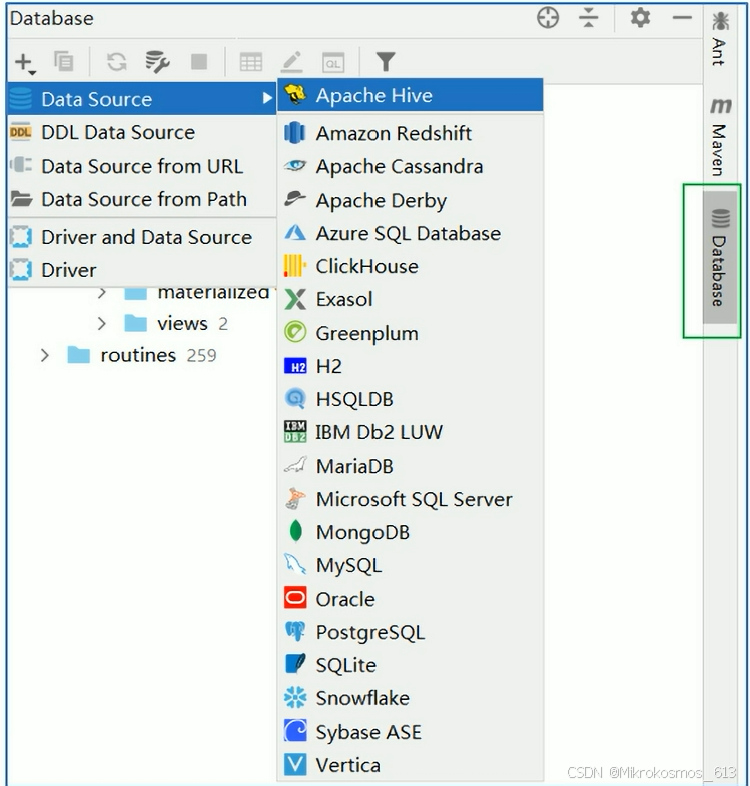Viewport: 750px width, 786px height.
Task: Choose Sybase ASE data source
Action: tap(410, 732)
